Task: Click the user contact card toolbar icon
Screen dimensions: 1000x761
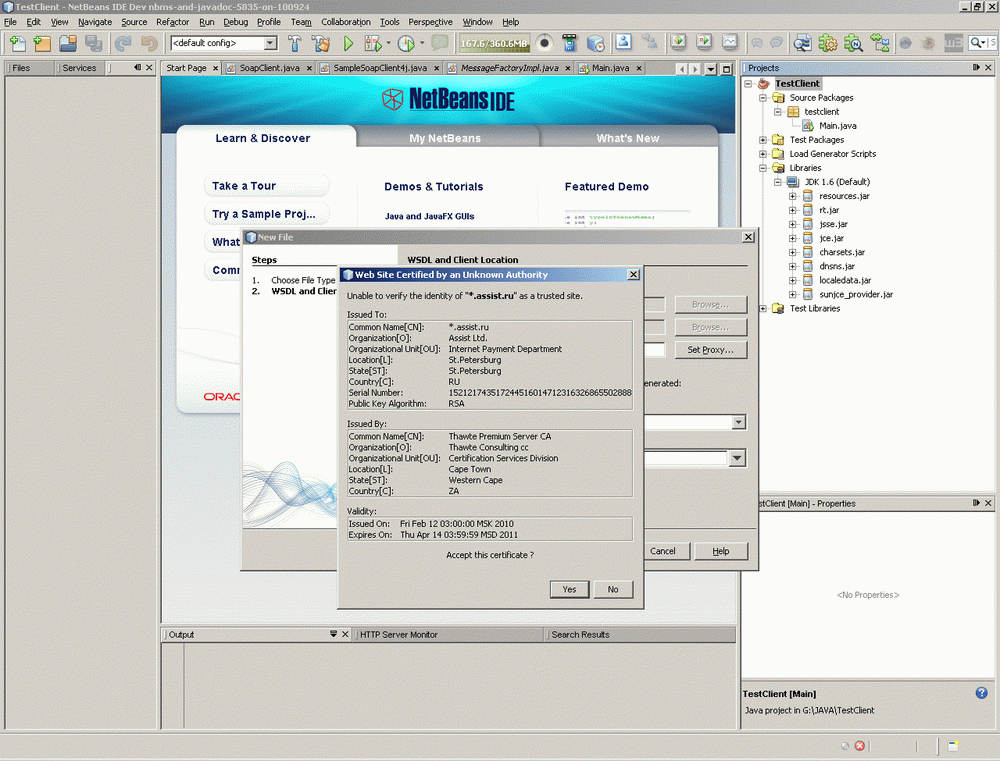Action: [x=623, y=42]
